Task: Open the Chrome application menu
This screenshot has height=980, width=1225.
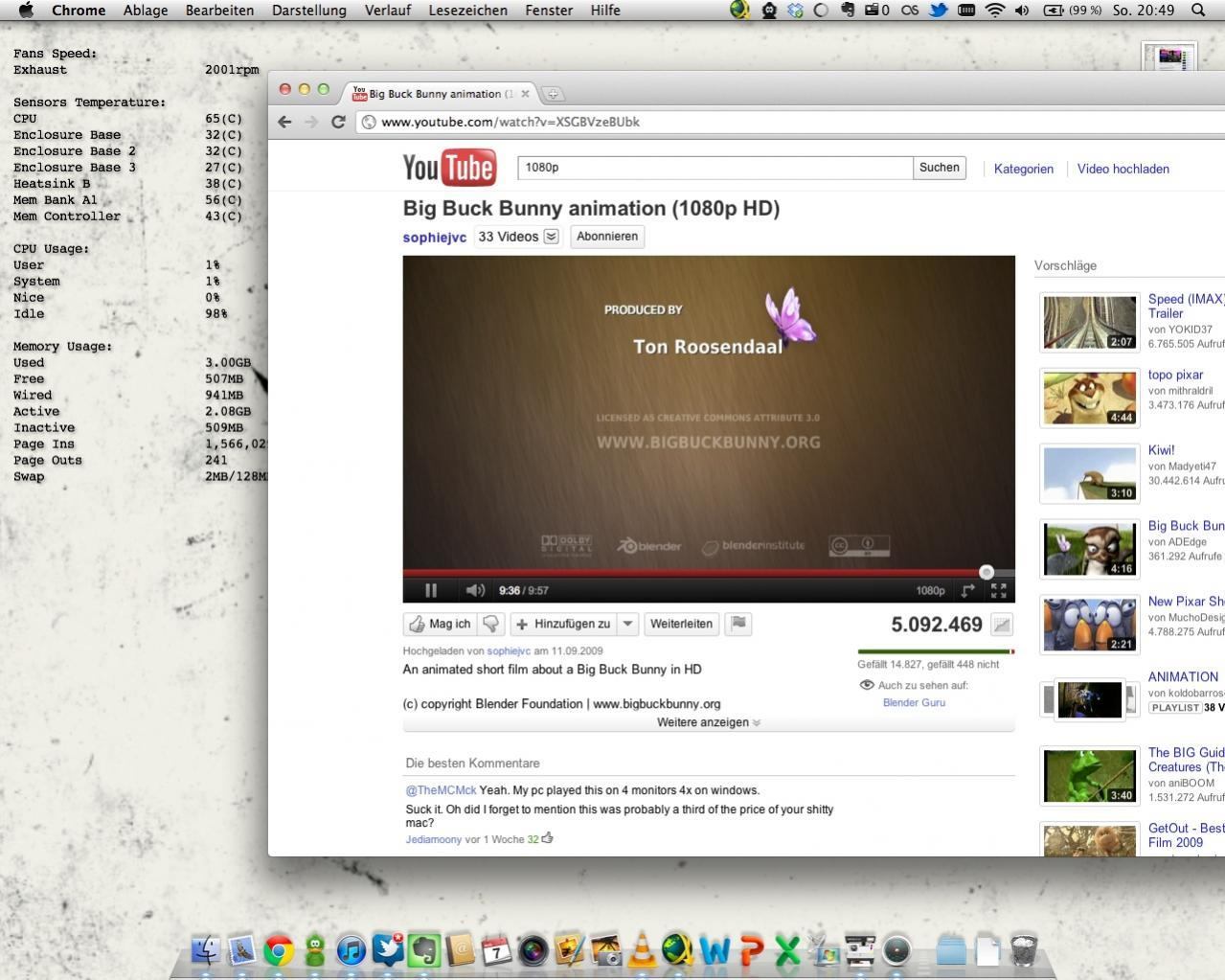Action: point(79,11)
